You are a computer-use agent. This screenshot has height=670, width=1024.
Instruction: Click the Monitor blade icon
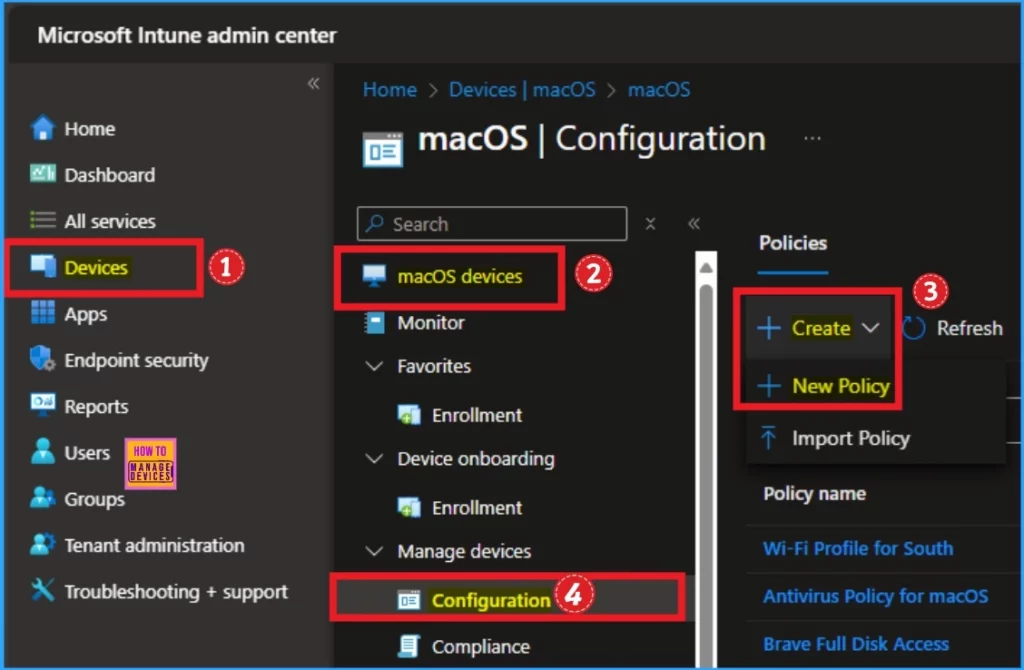click(x=375, y=323)
